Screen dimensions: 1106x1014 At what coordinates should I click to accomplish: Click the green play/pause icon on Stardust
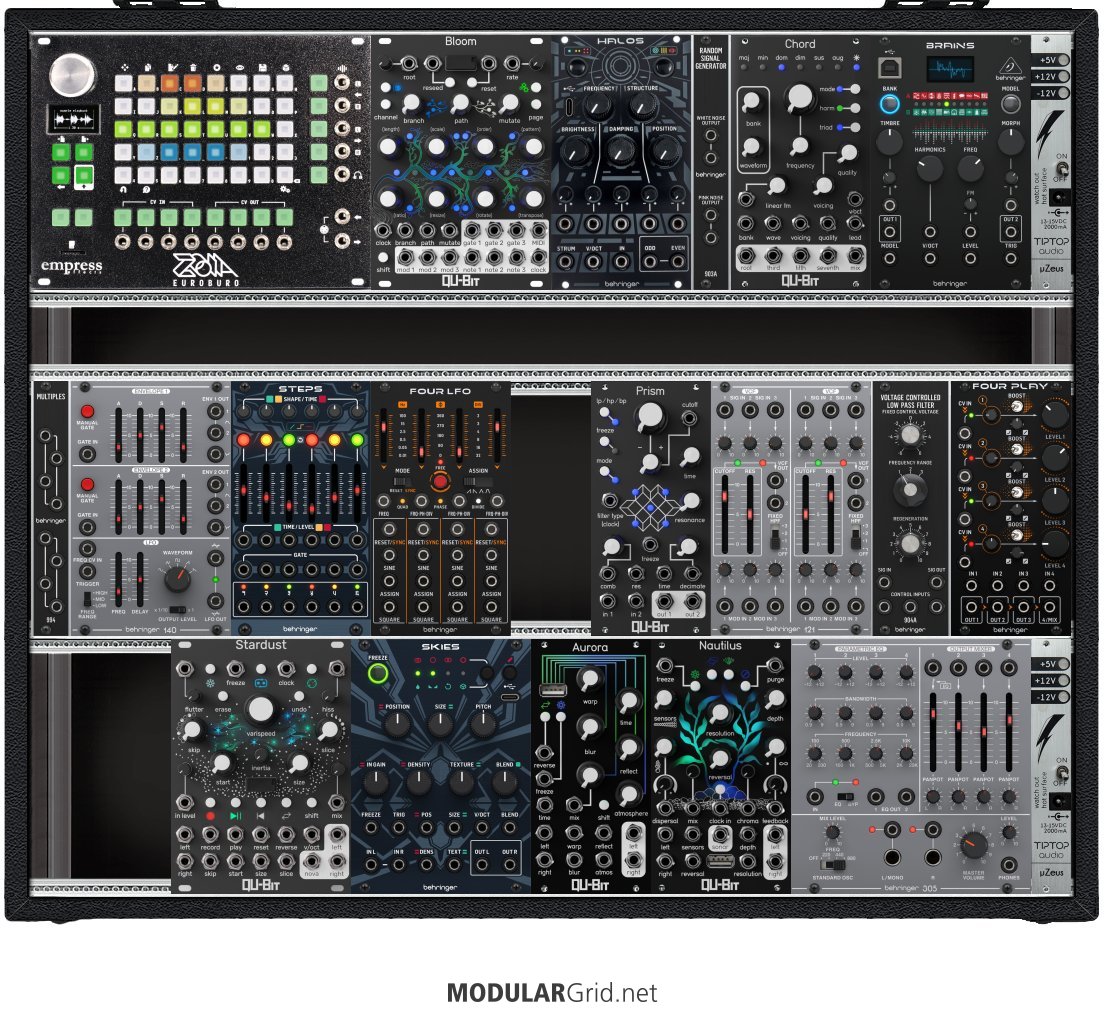236,816
